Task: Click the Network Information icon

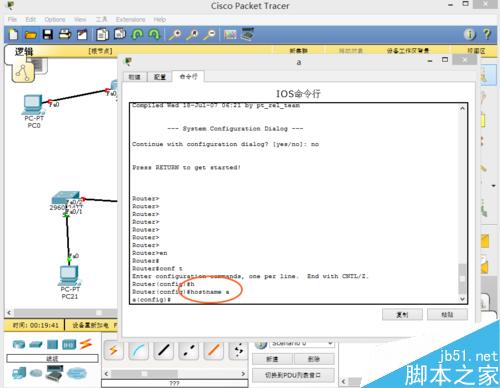Action: [x=470, y=34]
